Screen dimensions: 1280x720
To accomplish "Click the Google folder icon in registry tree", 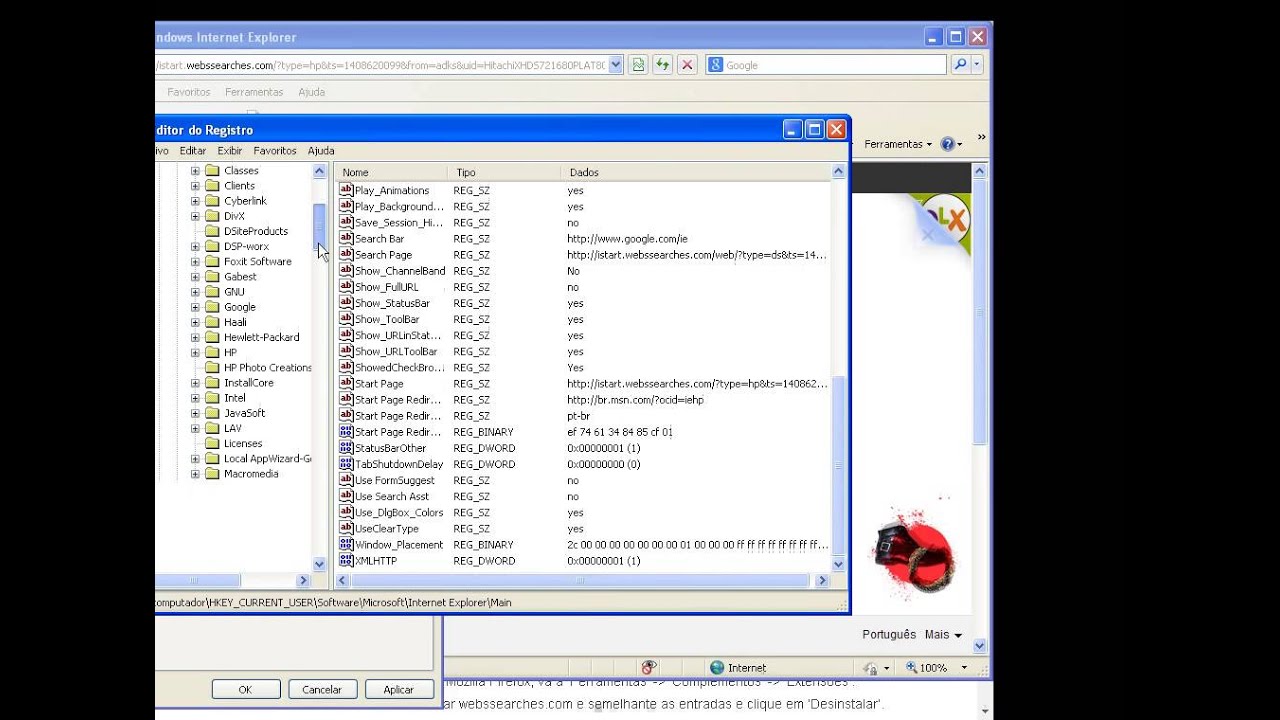I will 212,307.
